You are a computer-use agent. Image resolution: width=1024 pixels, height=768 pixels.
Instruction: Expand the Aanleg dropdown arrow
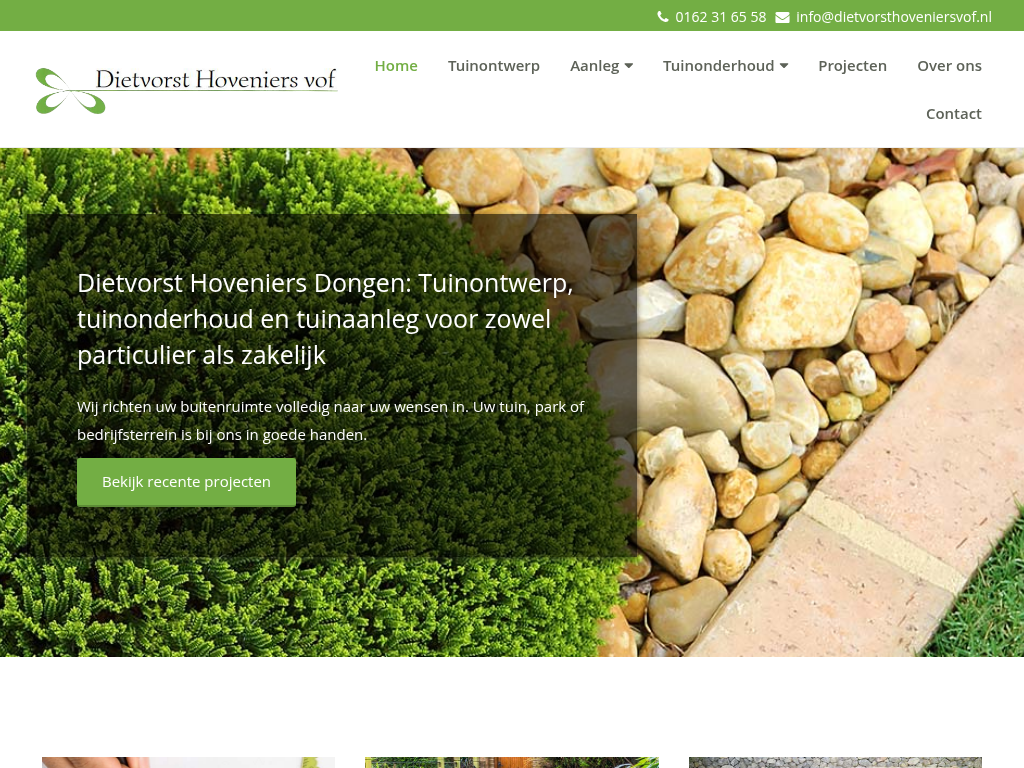click(x=629, y=66)
